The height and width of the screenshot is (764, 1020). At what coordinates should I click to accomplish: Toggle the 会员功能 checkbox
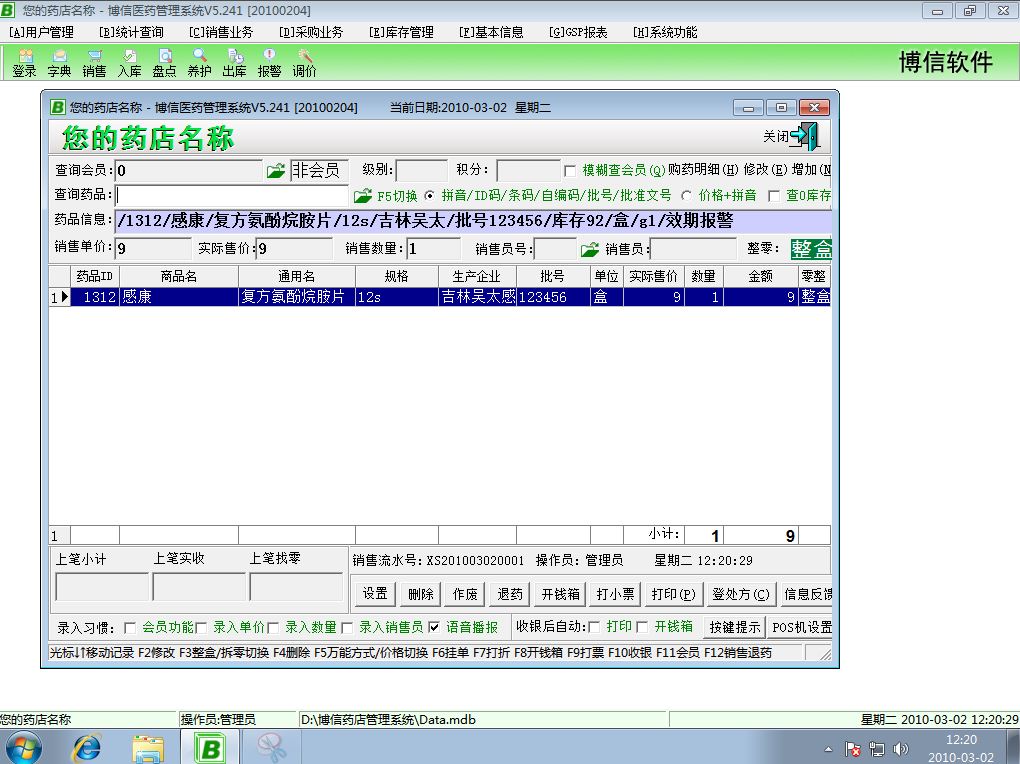[x=130, y=628]
